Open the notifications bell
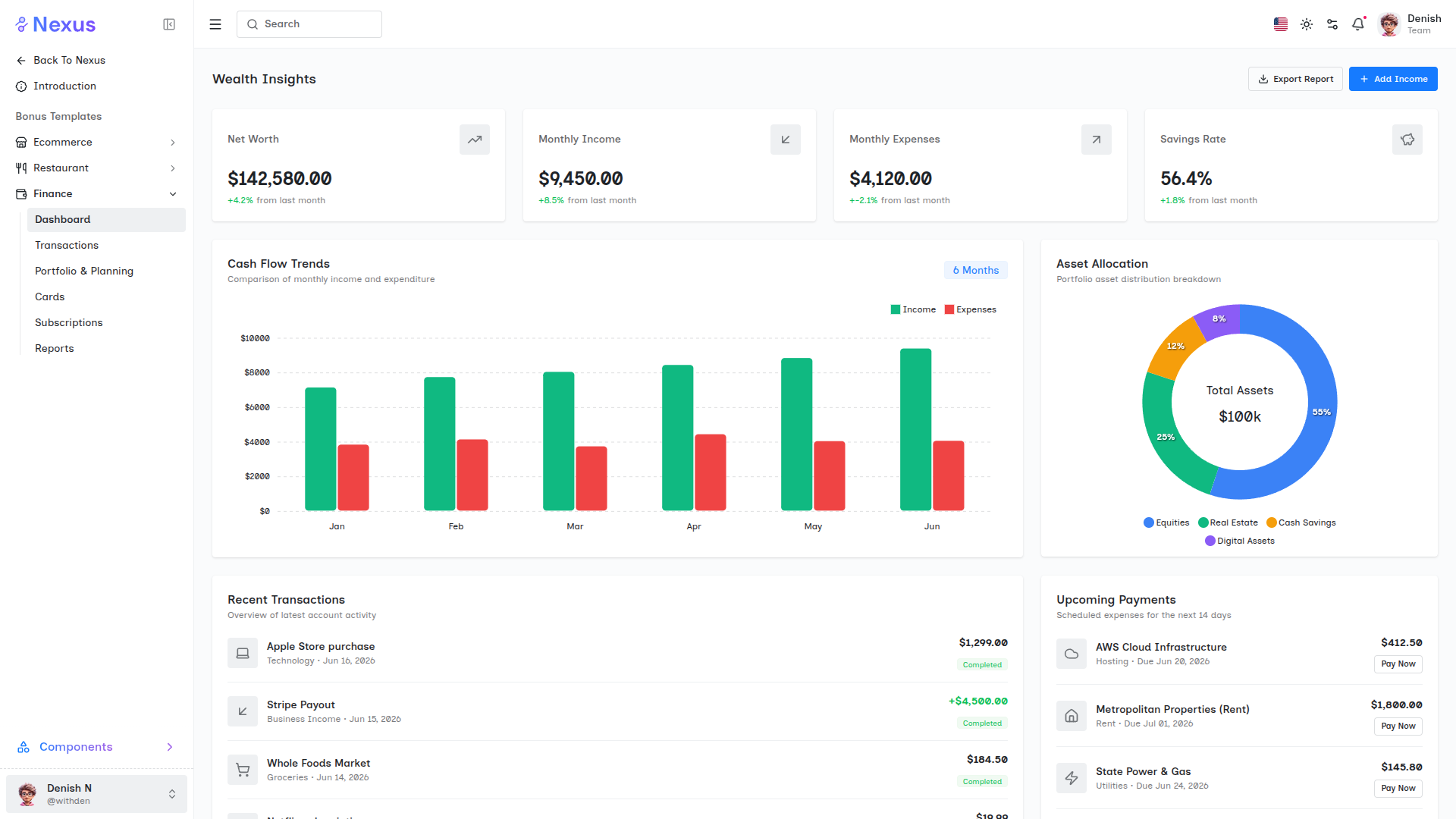The image size is (1456, 819). 1358,24
